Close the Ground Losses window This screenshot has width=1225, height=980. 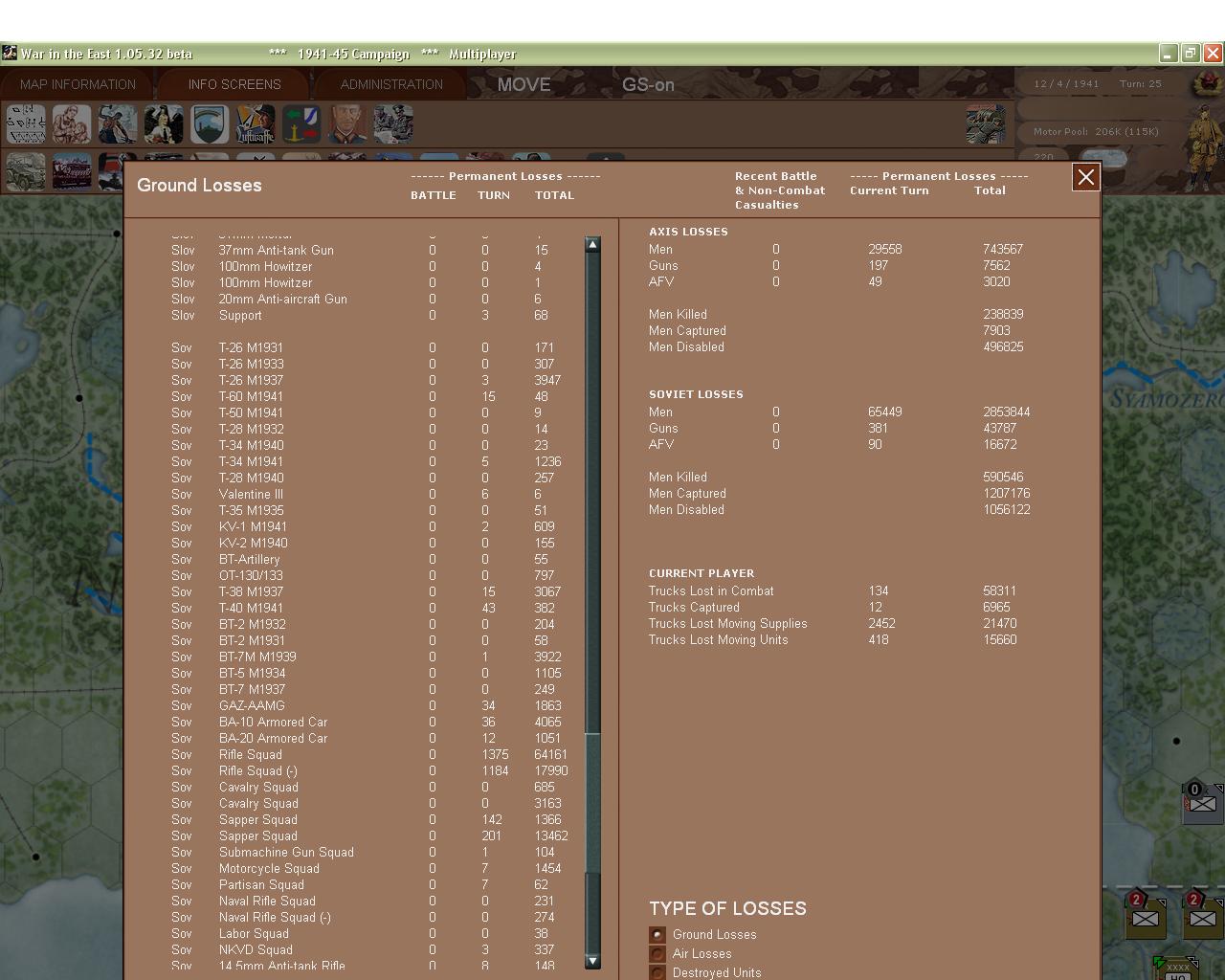click(x=1085, y=177)
